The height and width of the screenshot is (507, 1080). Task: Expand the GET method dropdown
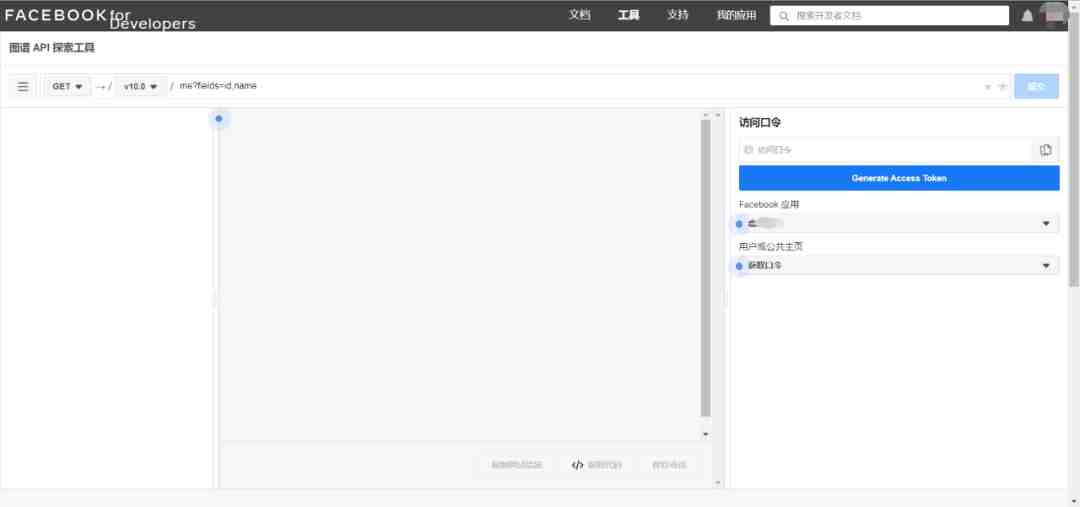point(68,87)
